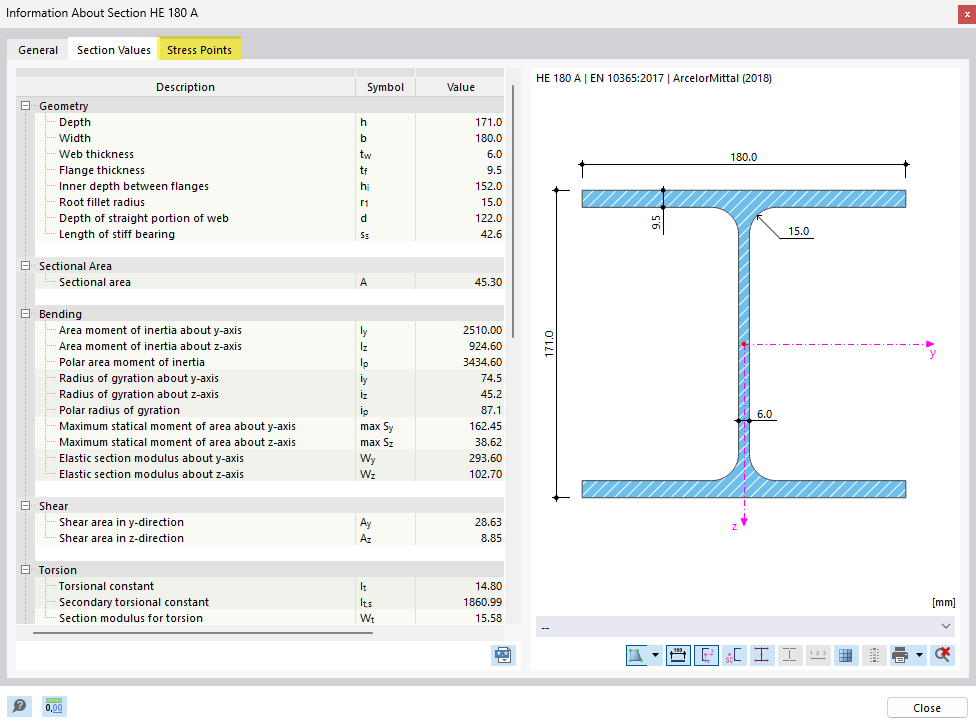Click the Value column header

click(461, 87)
